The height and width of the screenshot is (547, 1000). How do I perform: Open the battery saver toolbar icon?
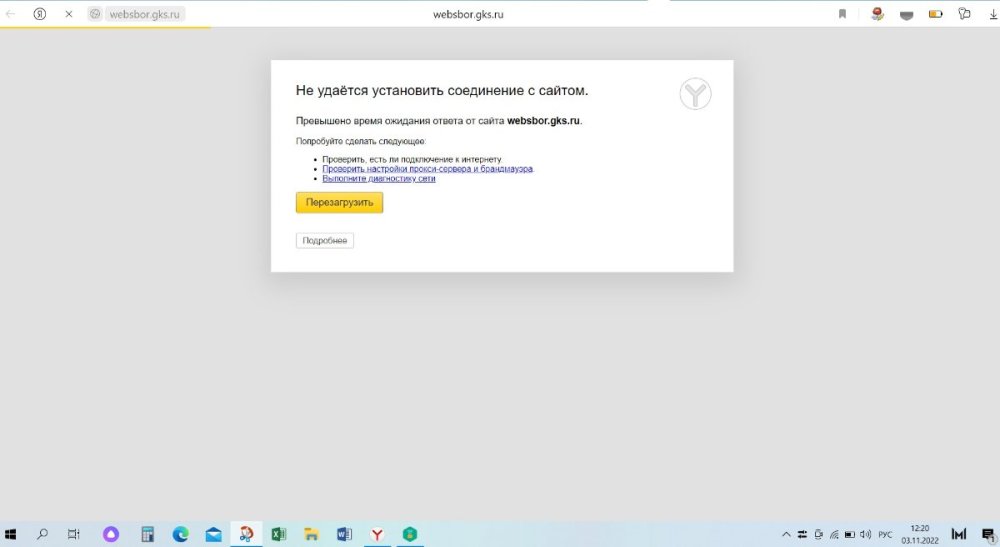tap(935, 14)
